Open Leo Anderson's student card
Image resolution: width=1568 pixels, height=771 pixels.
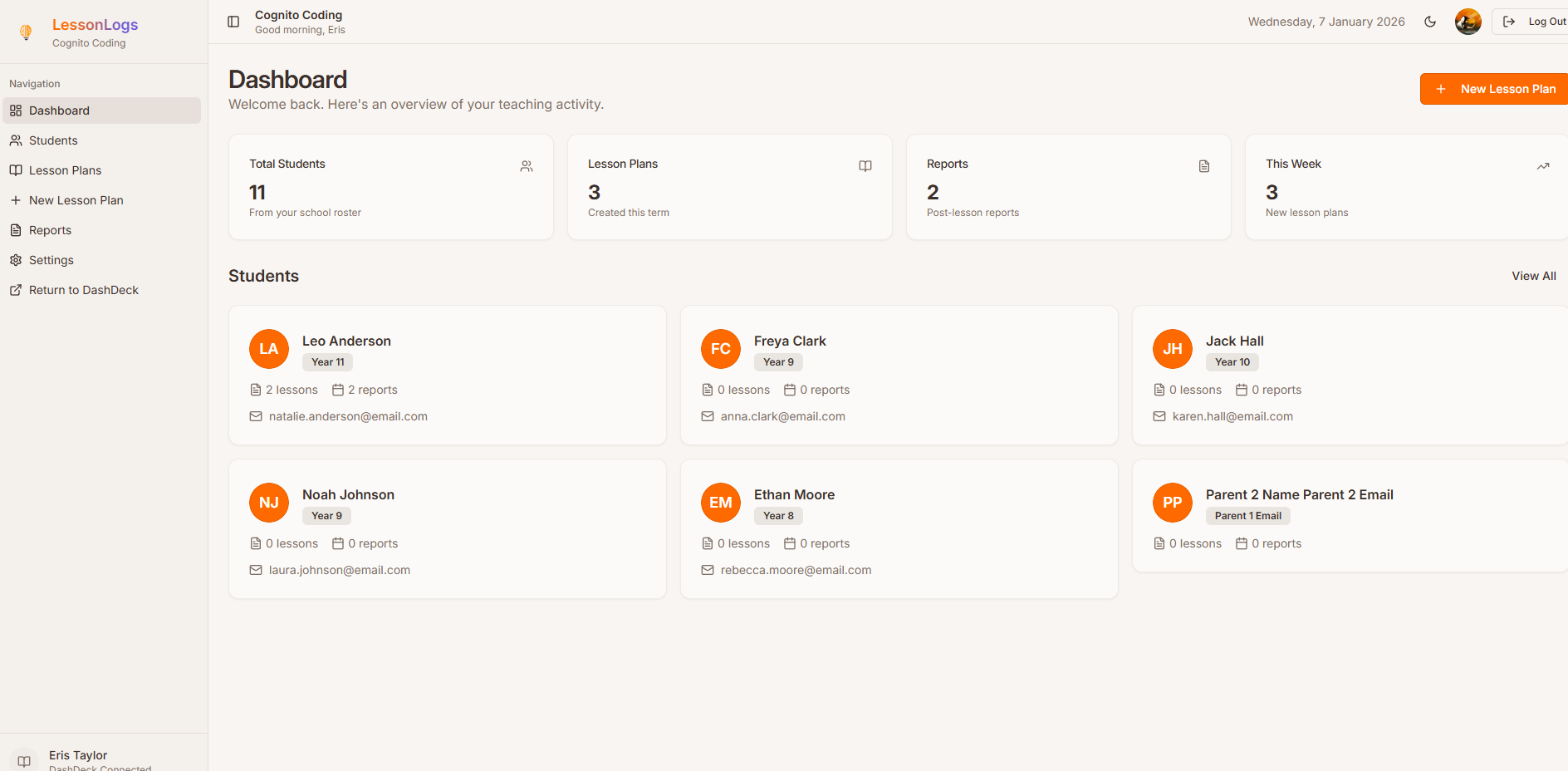(447, 376)
